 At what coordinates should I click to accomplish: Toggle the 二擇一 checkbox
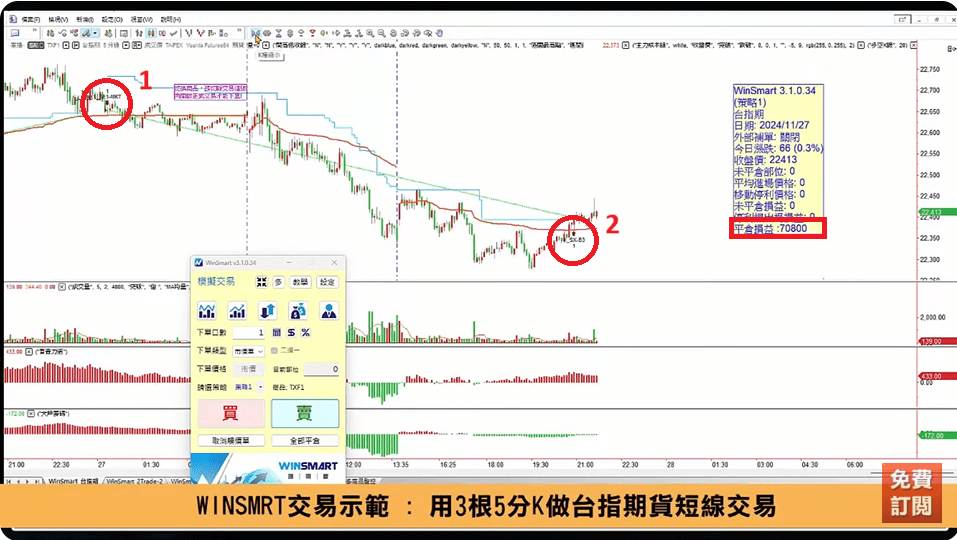275,350
